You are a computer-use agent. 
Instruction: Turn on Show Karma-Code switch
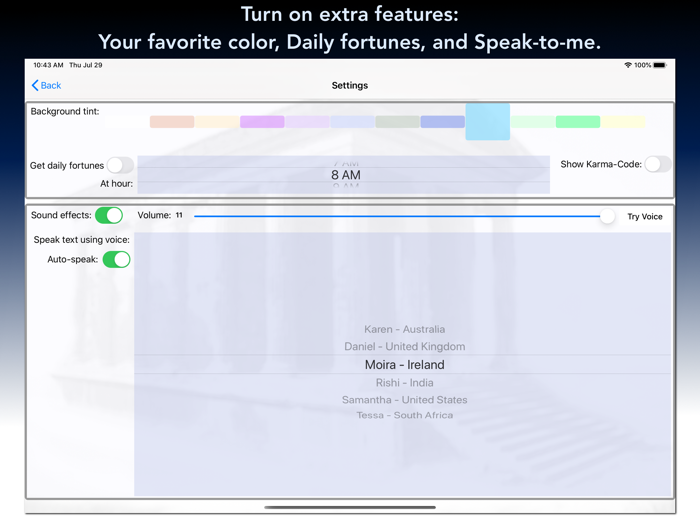658,164
